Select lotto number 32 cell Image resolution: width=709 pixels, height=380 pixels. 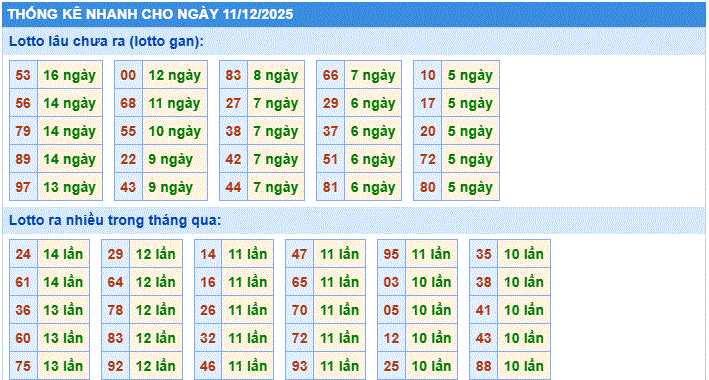tap(208, 338)
